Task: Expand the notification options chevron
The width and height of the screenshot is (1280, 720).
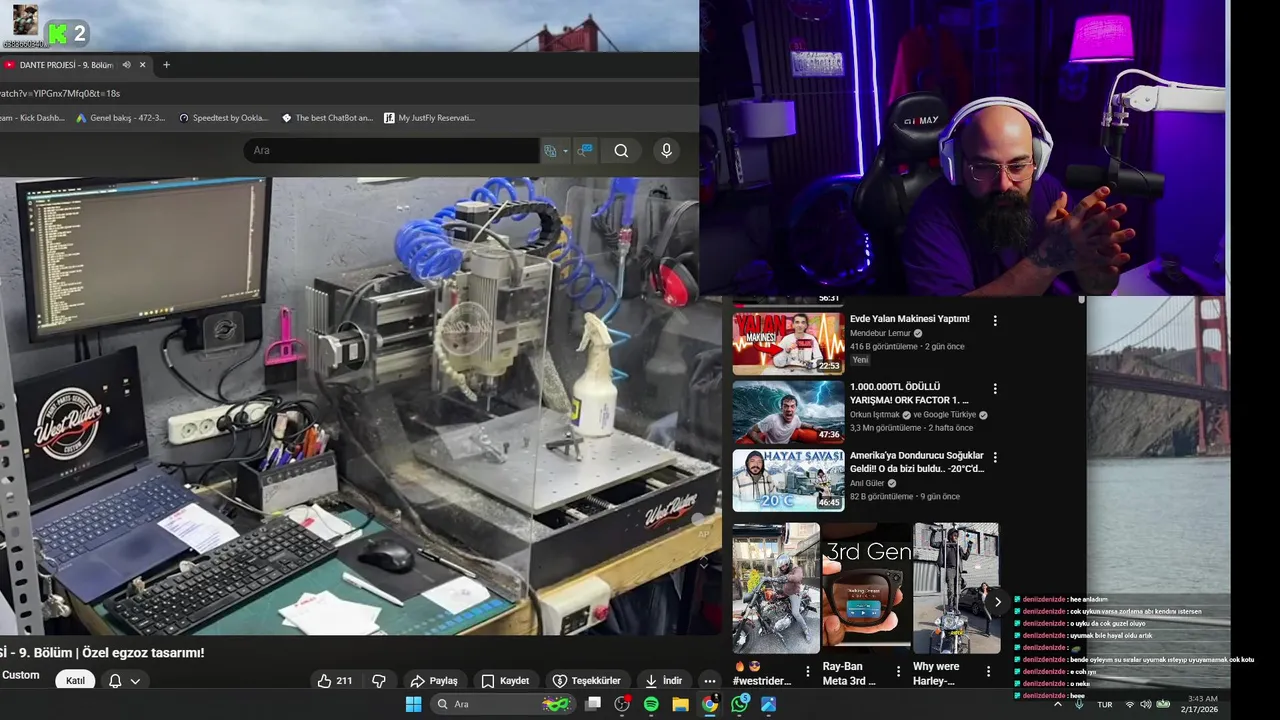Action: click(135, 681)
